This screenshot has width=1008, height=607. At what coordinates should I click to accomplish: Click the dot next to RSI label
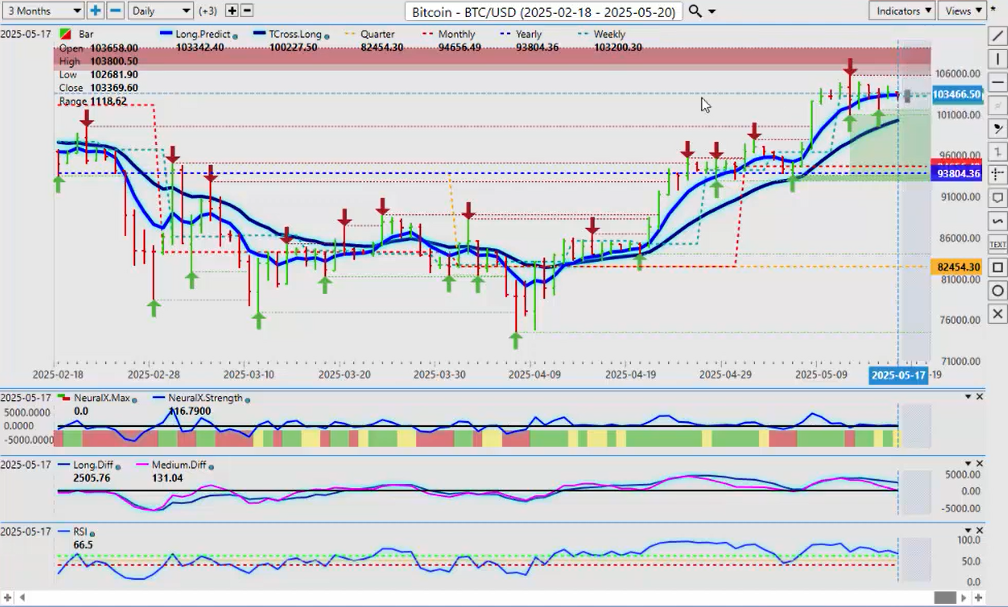point(93,534)
